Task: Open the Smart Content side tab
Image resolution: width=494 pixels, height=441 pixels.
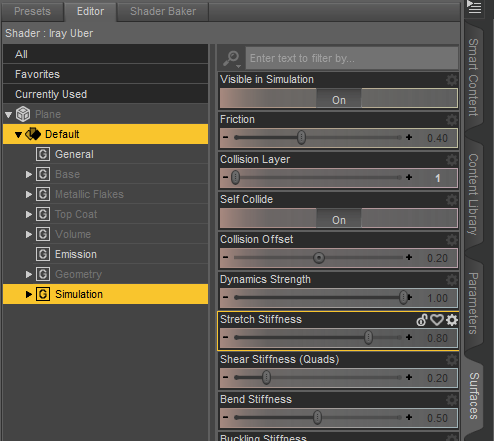Action: 474,77
